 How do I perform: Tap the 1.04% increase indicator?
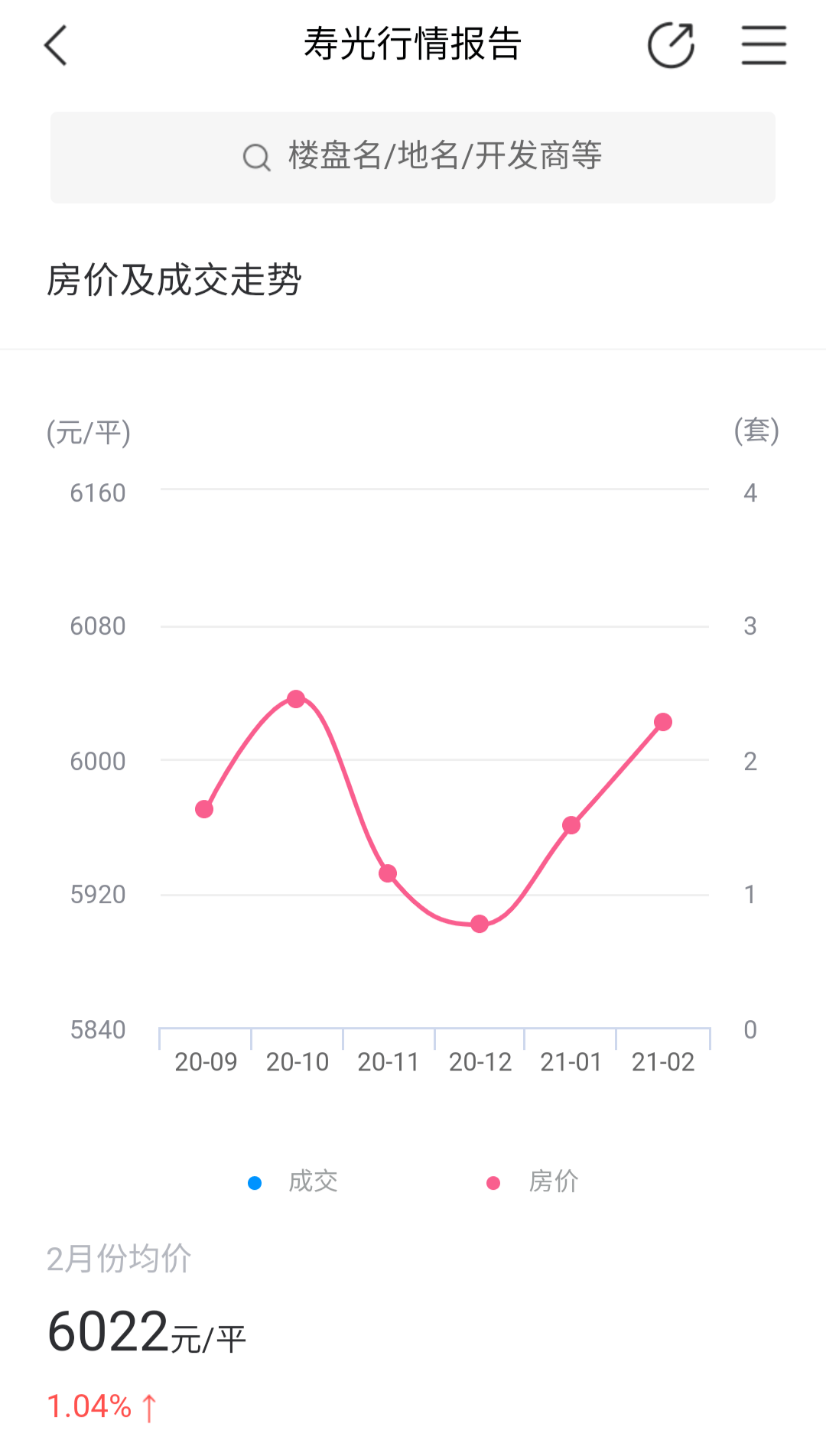(102, 1406)
